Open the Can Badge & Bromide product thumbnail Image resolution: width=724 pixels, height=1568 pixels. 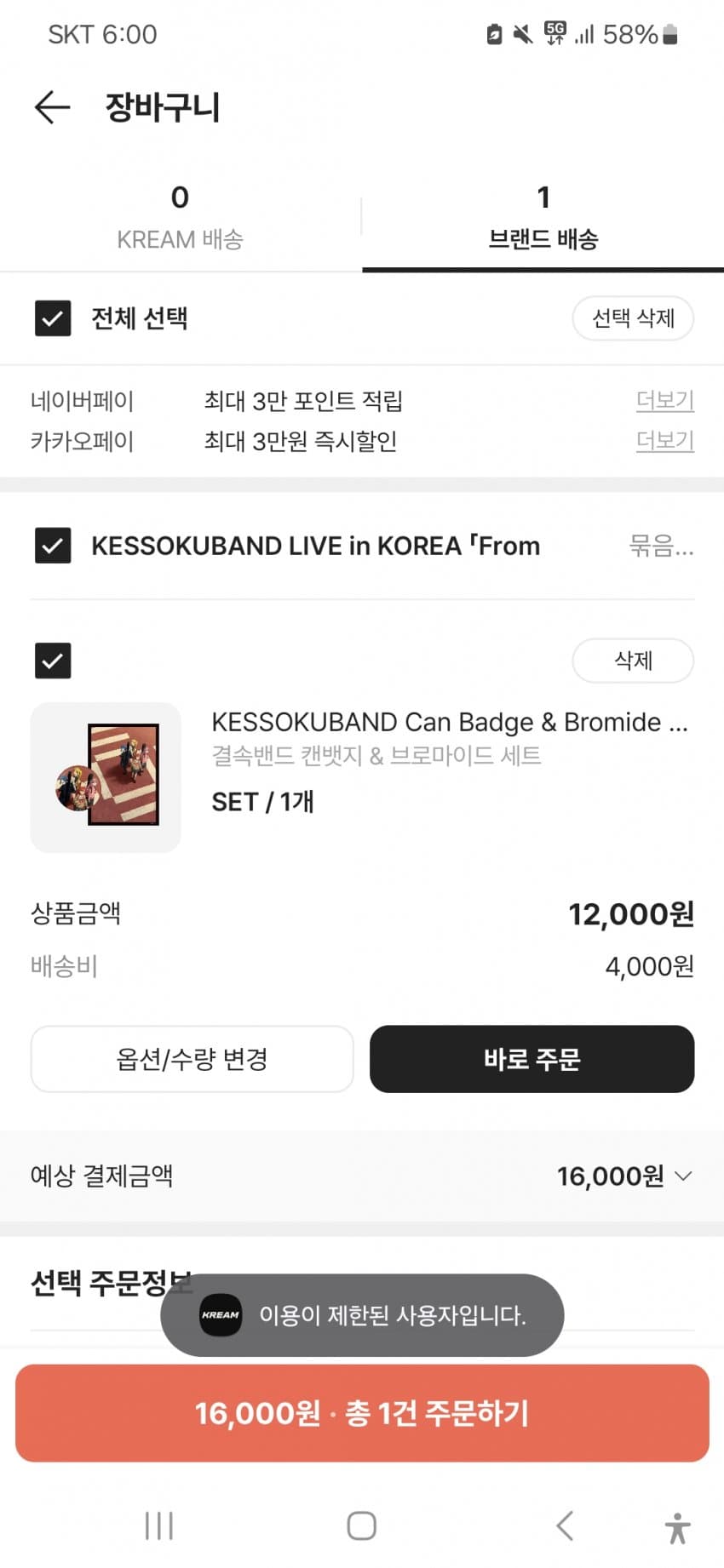tap(106, 777)
